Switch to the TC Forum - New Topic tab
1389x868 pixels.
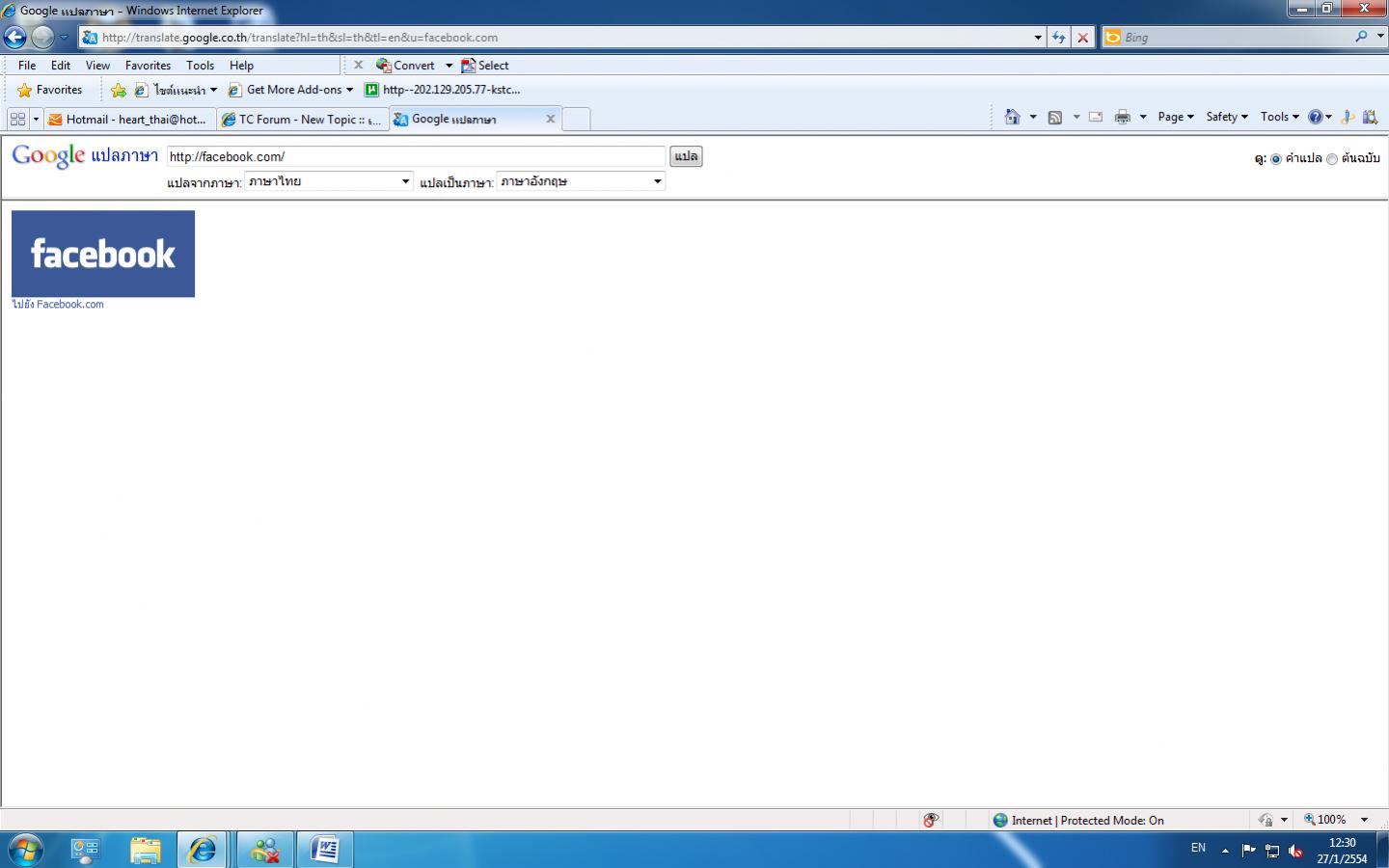(x=303, y=120)
